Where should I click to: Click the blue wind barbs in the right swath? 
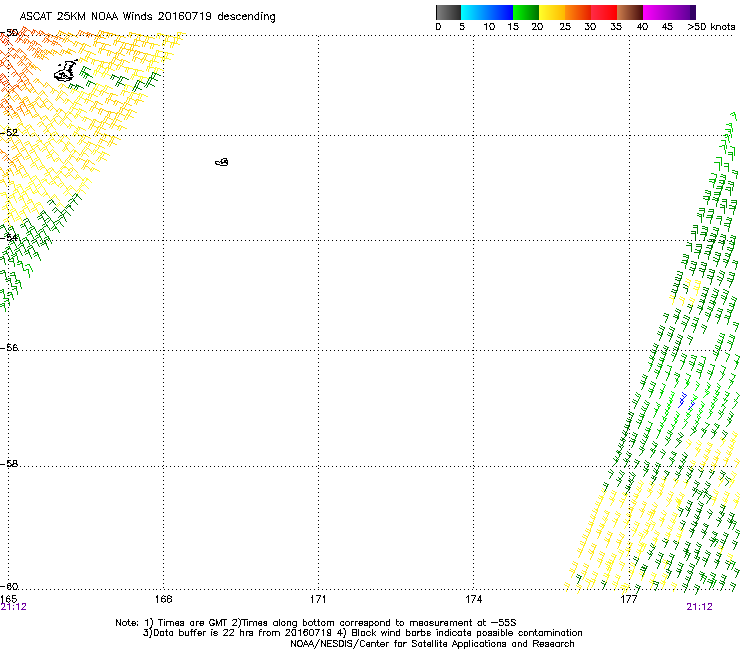687,401
